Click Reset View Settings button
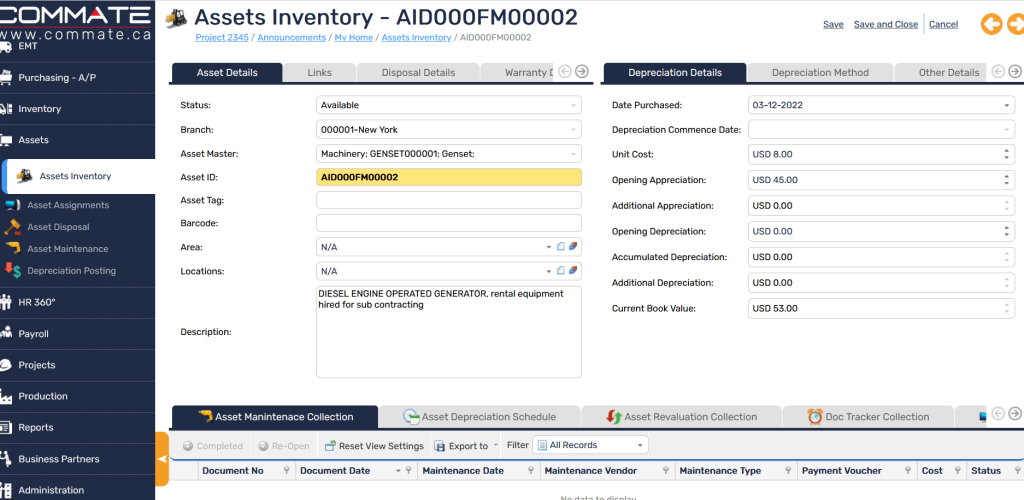The image size is (1024, 500). [374, 446]
